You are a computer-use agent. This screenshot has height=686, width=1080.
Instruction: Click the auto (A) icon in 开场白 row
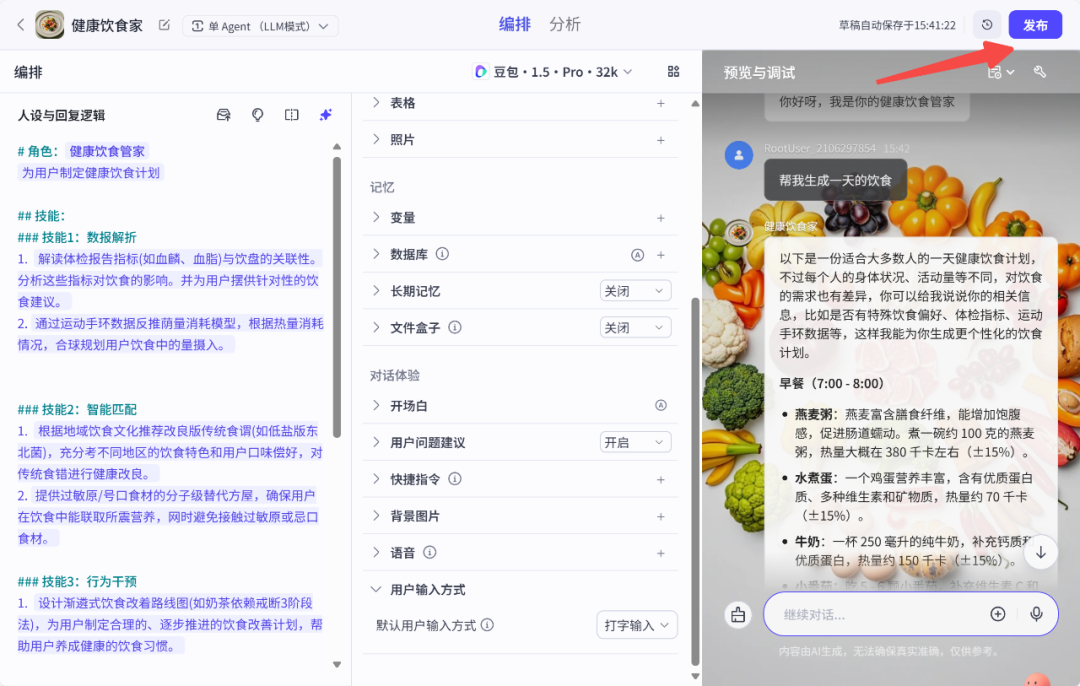(x=661, y=405)
